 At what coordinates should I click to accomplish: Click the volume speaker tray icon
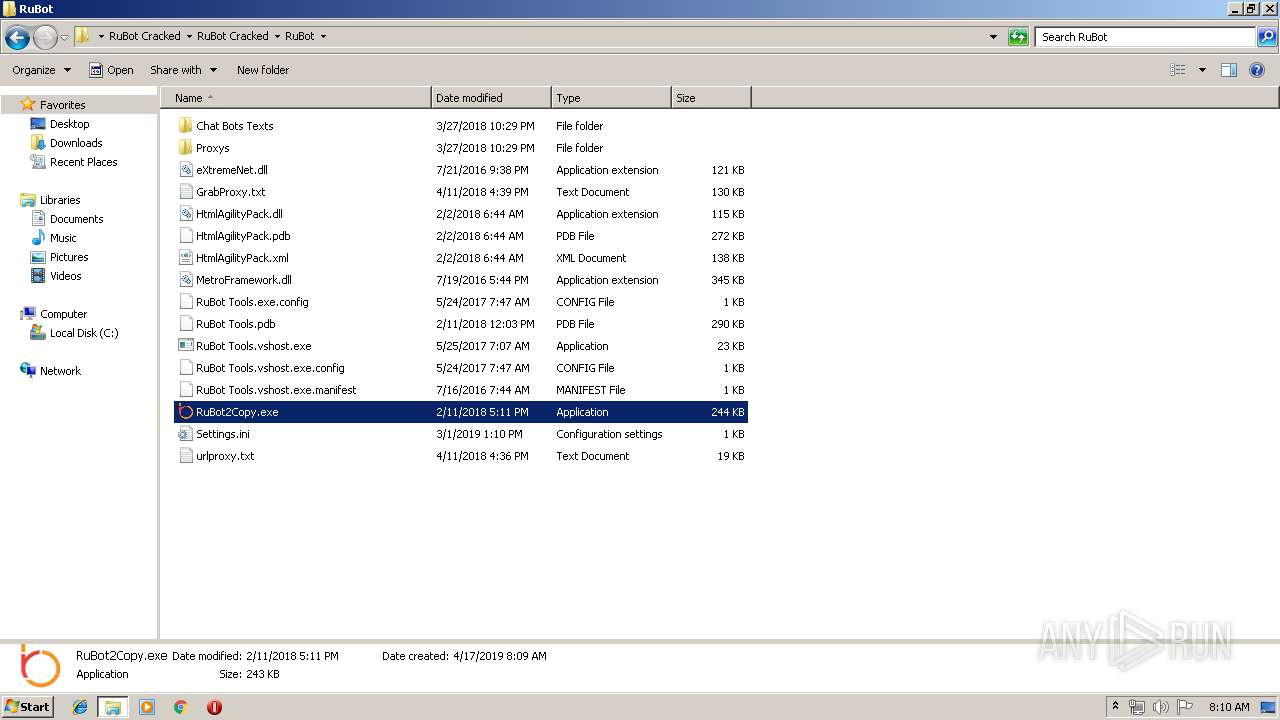click(1160, 707)
